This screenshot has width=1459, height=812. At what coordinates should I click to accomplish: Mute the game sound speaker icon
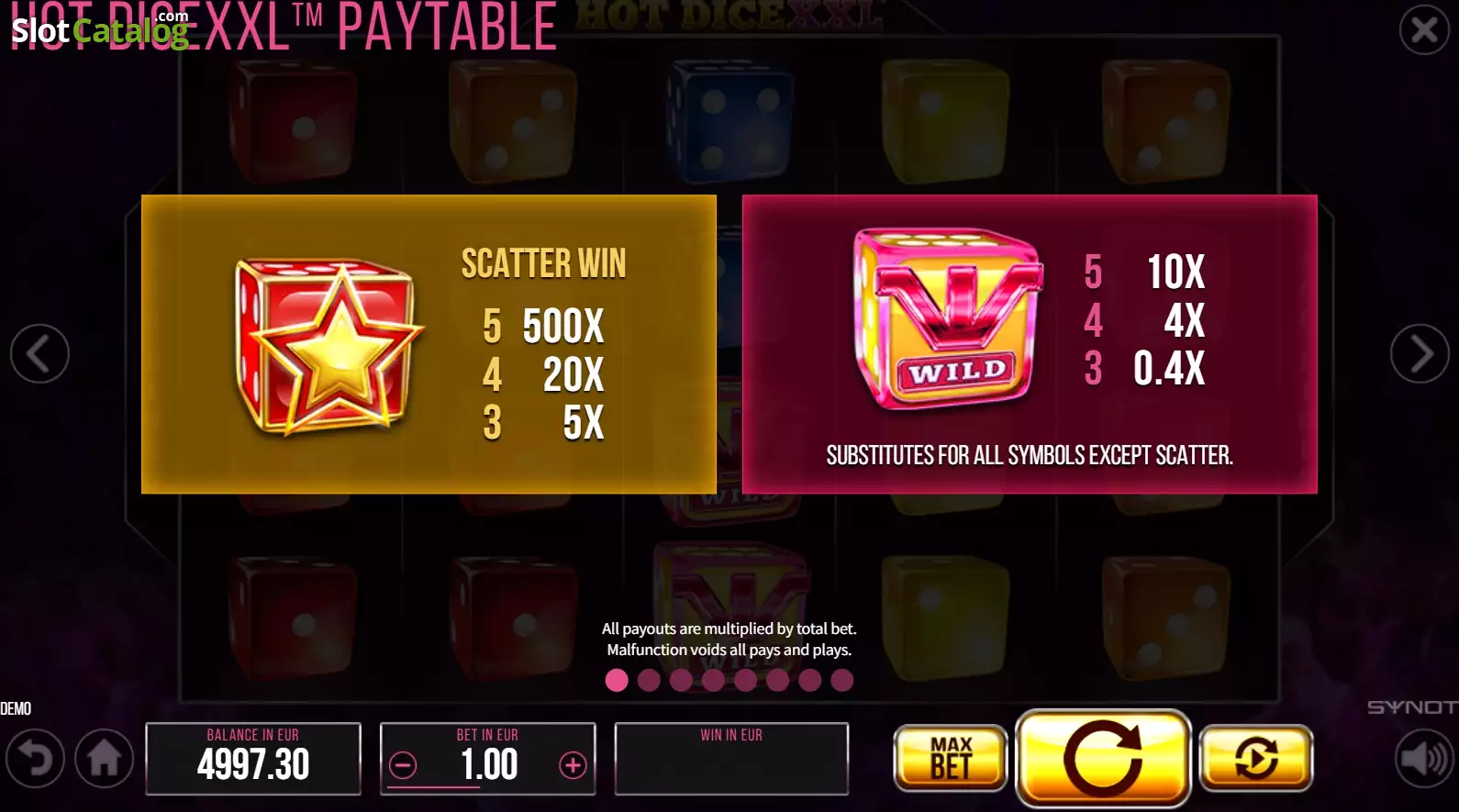1424,759
